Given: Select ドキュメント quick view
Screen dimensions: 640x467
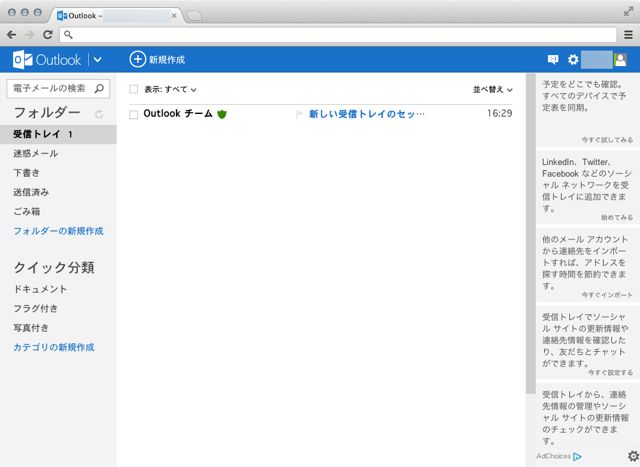Looking at the screenshot, I should coord(40,289).
